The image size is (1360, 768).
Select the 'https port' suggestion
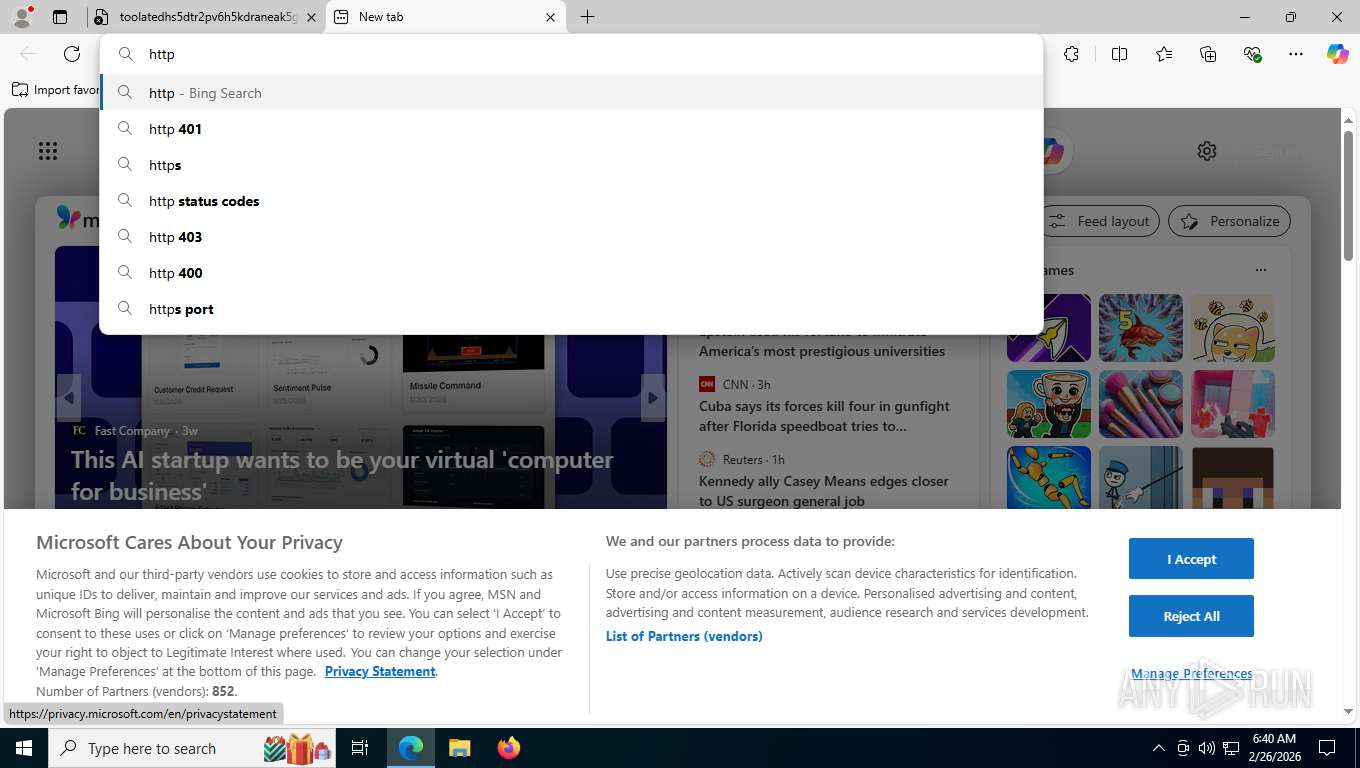[571, 309]
